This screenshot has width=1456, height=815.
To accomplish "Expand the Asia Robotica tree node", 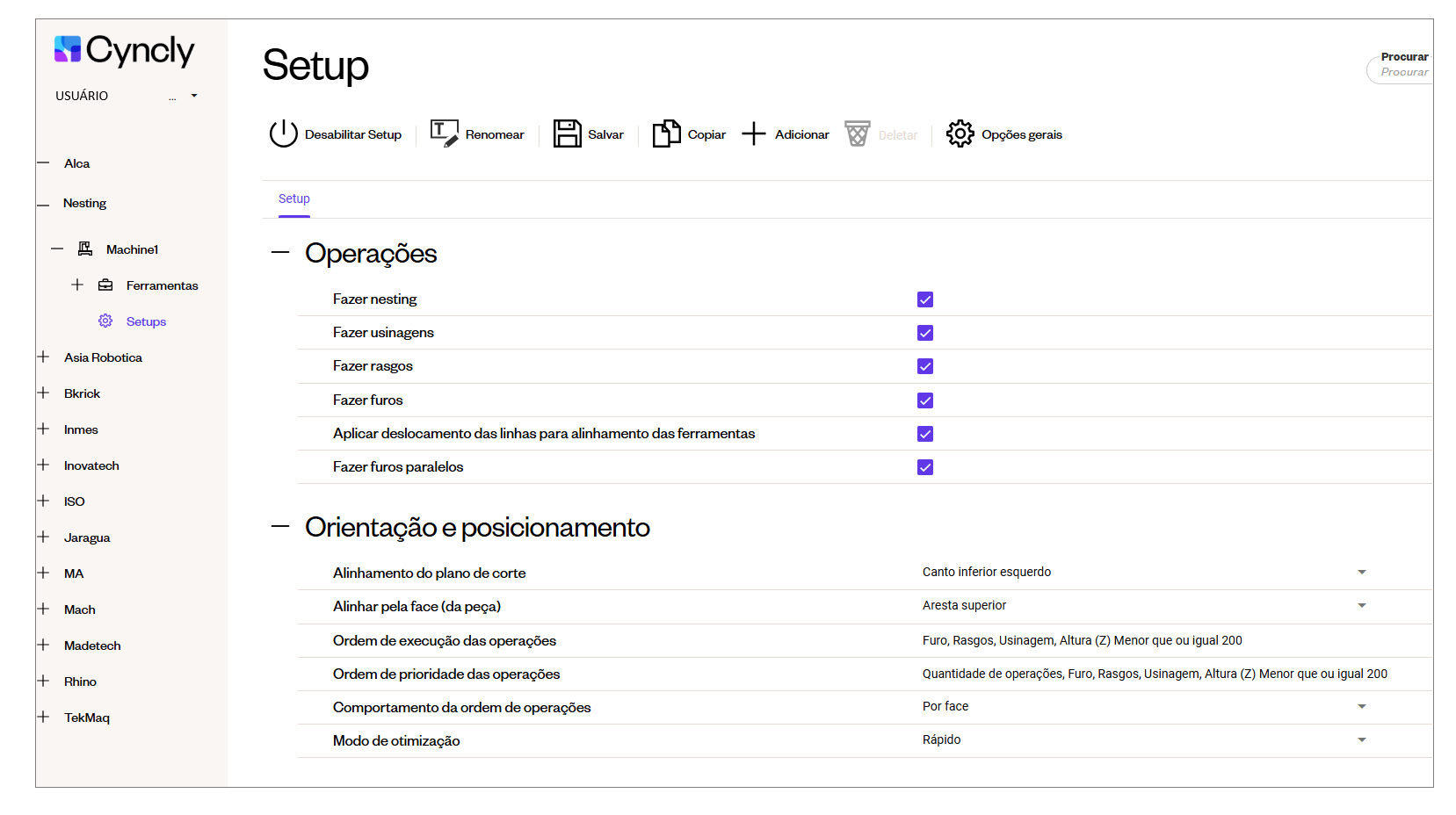I will (x=43, y=357).
